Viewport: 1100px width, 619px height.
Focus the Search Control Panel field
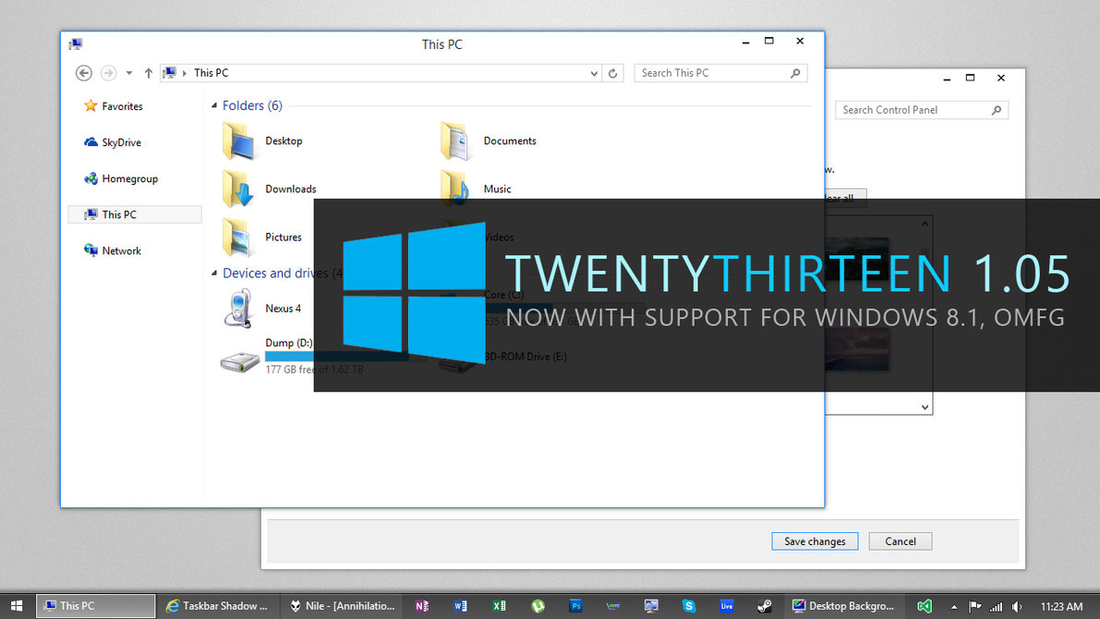pyautogui.click(x=921, y=110)
